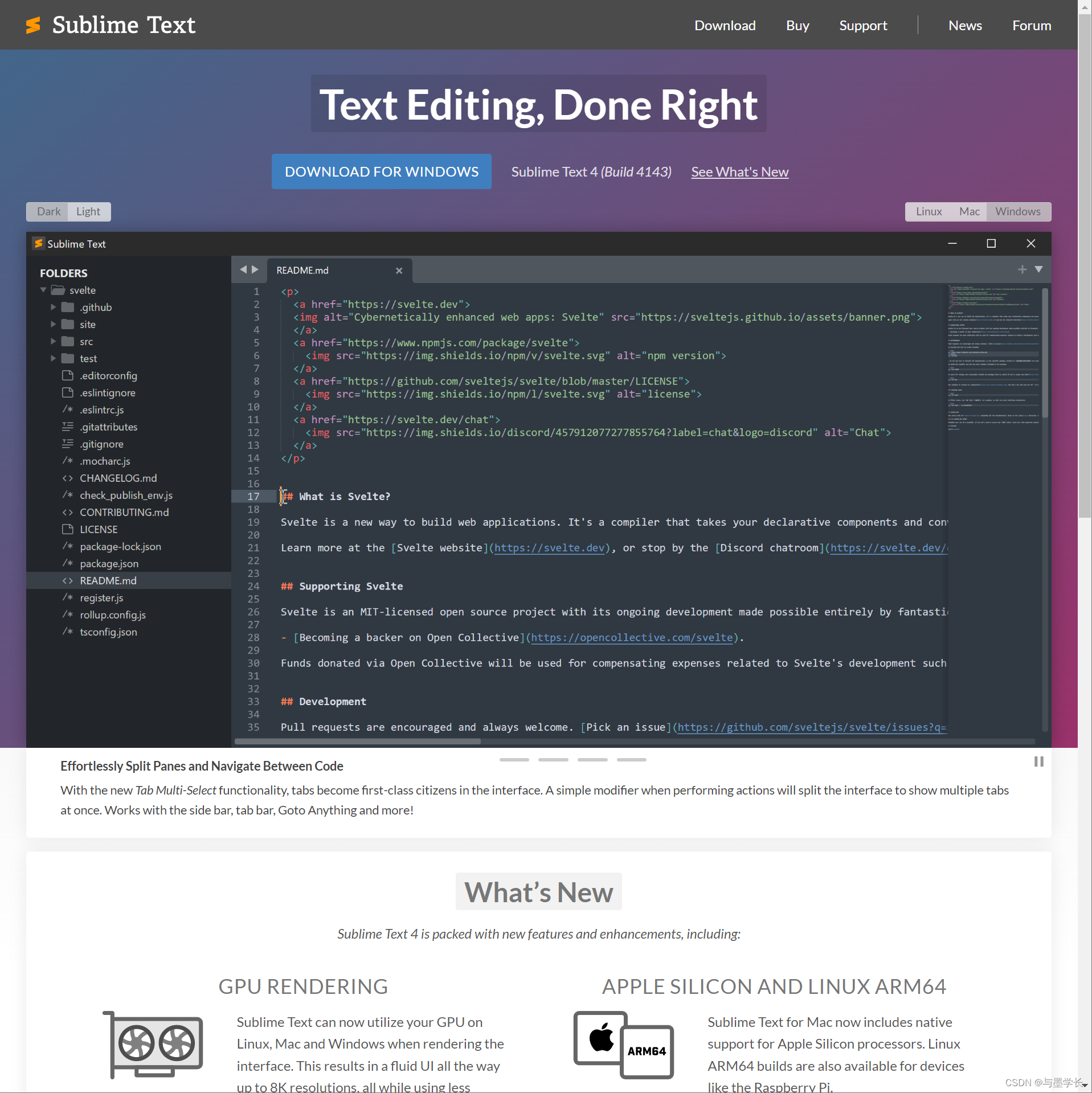Open the Download nav item
The height and width of the screenshot is (1093, 1092).
(x=725, y=26)
